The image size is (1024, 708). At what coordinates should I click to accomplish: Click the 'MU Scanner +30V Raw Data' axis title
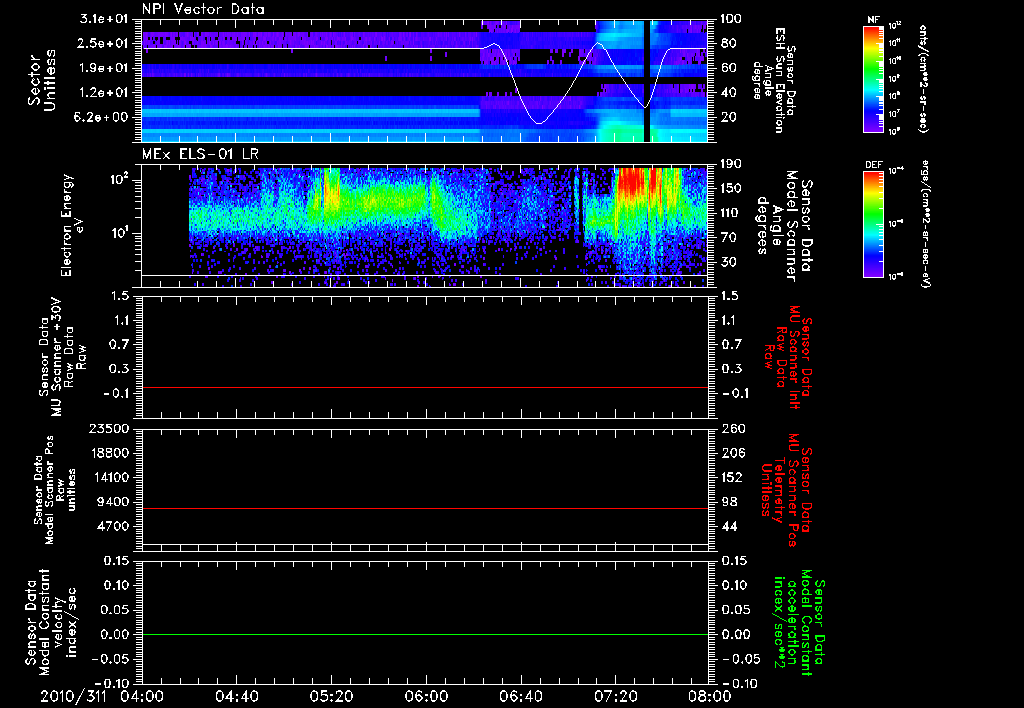click(x=61, y=357)
